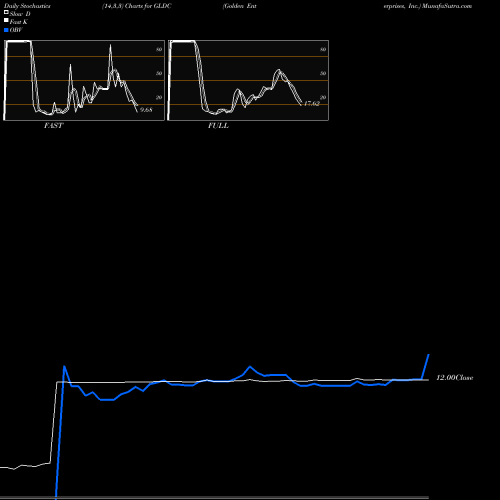Click the 80 level label in FAST chart

point(159,49)
